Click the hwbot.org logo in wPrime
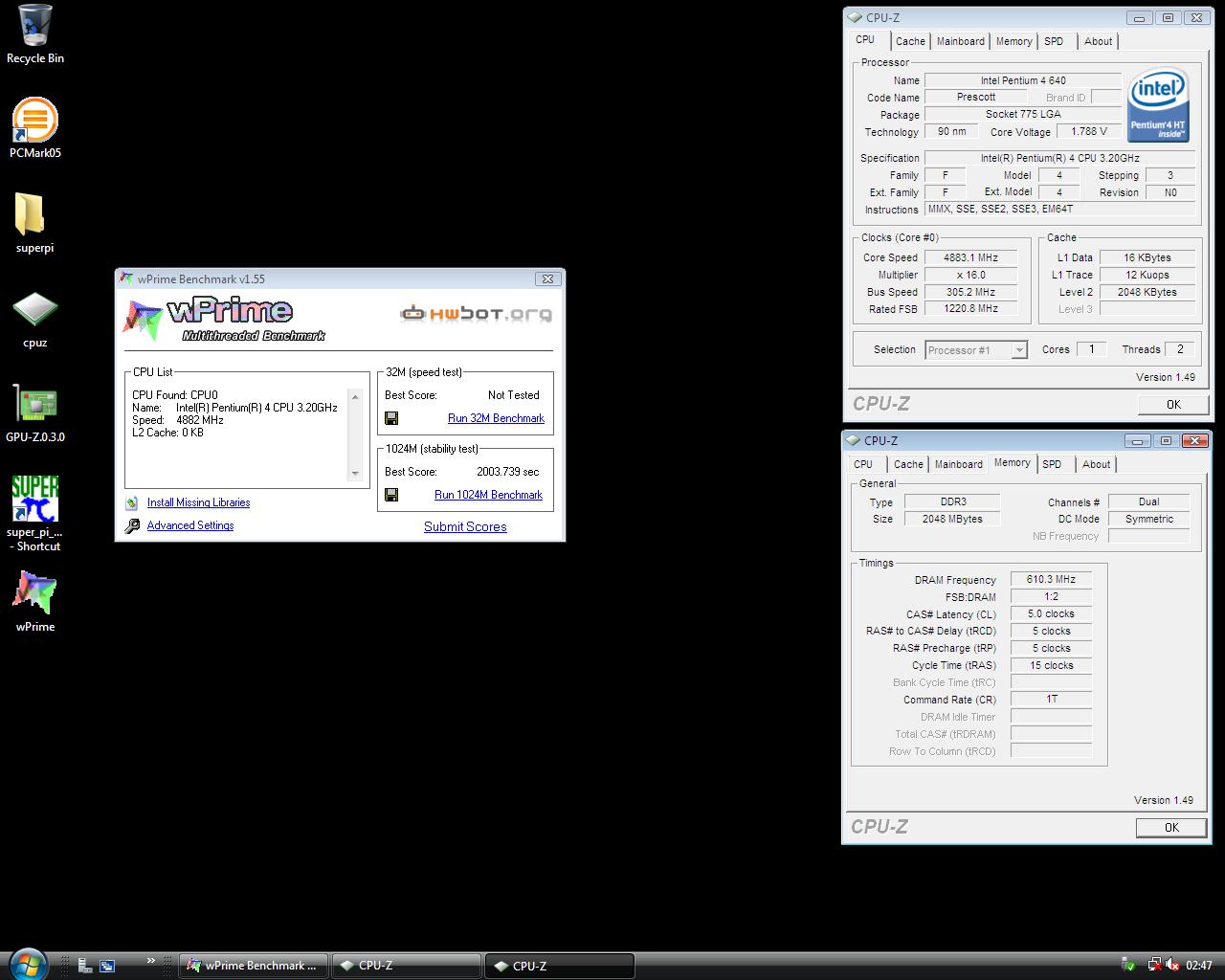1225x980 pixels. [x=476, y=313]
